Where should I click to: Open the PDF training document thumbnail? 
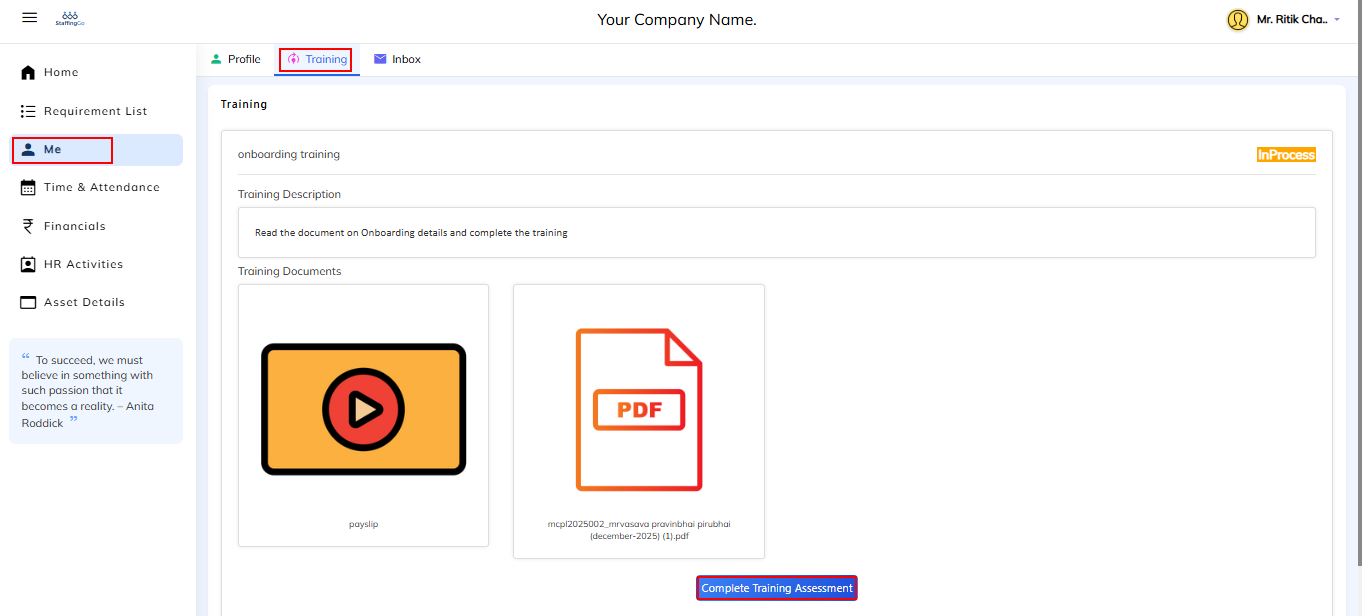[x=638, y=409]
